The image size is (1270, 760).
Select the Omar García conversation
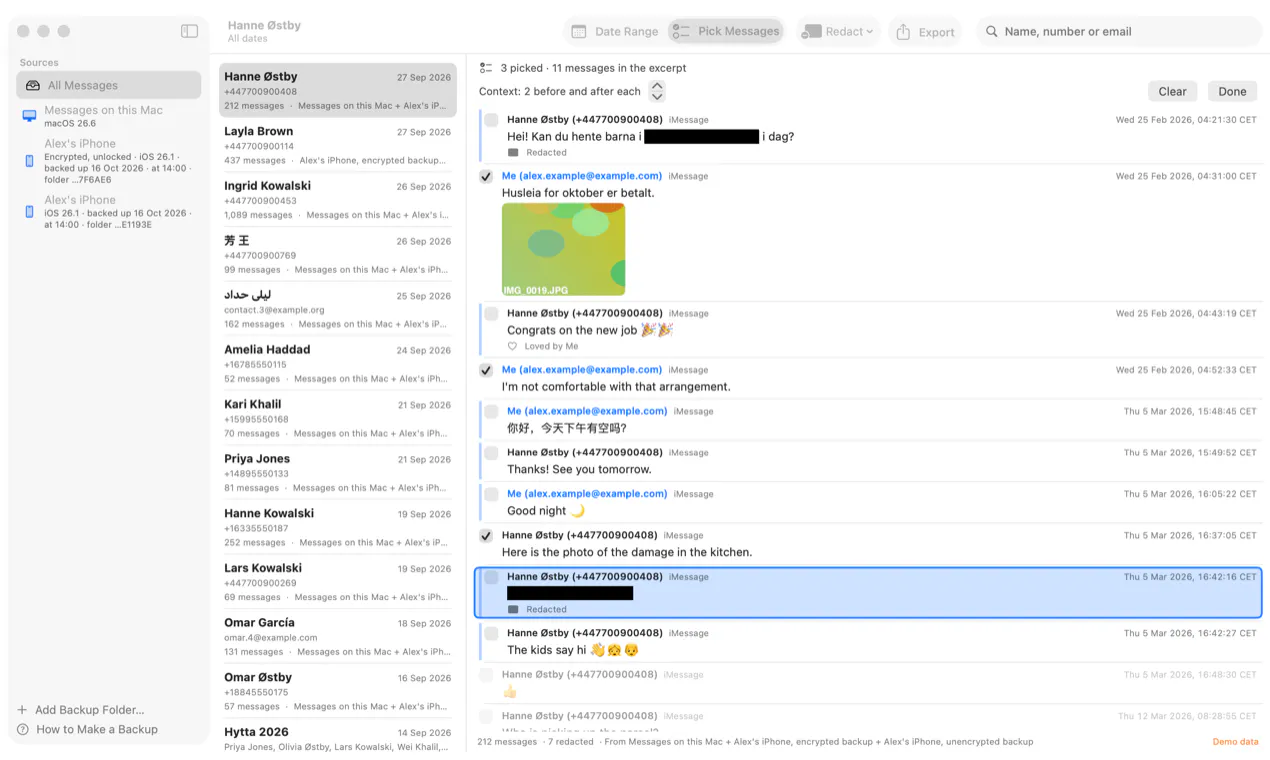337,637
